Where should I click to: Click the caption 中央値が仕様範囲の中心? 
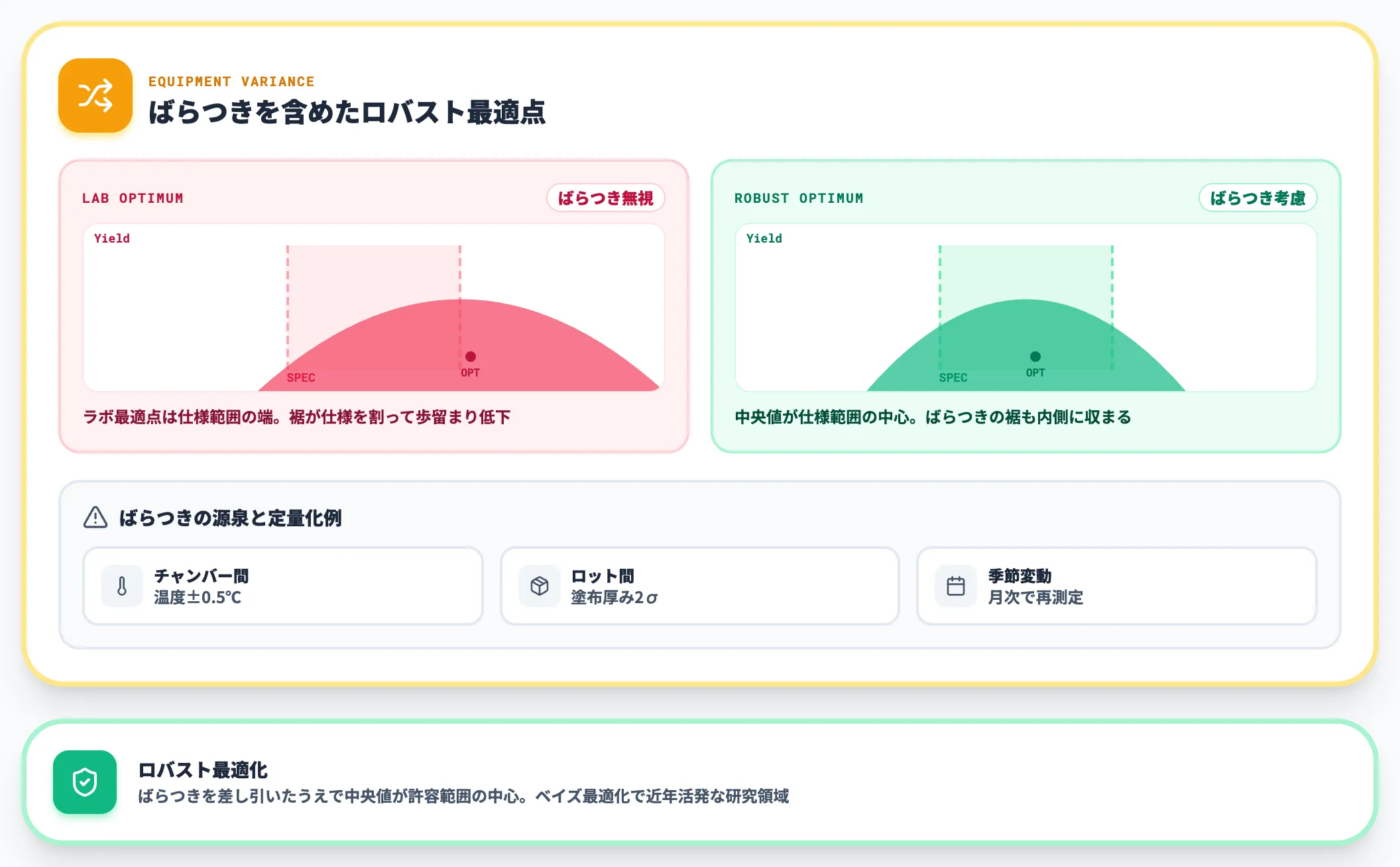tap(933, 417)
